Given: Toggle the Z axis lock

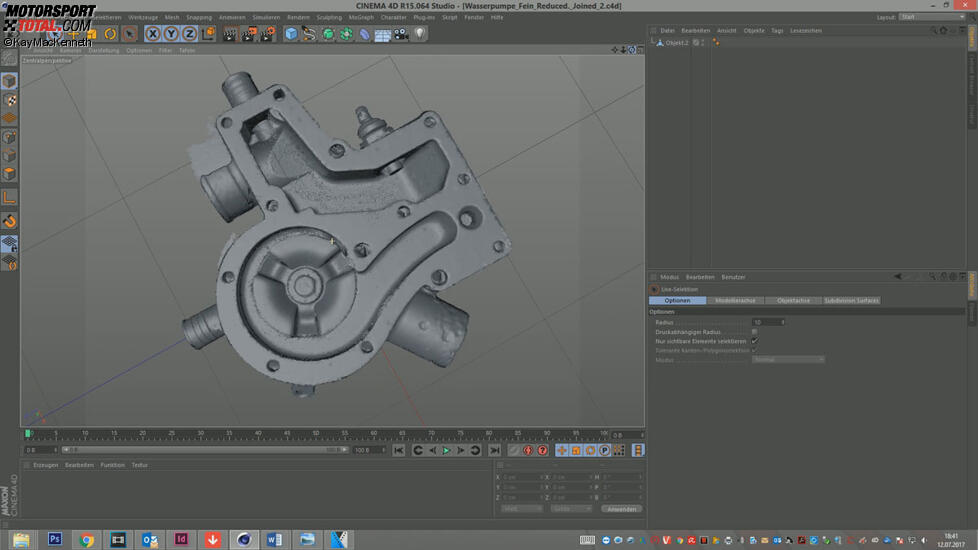Looking at the screenshot, I should click(189, 34).
